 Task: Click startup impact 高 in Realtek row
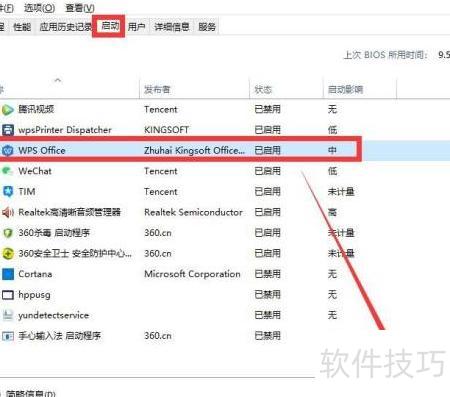[x=332, y=212]
